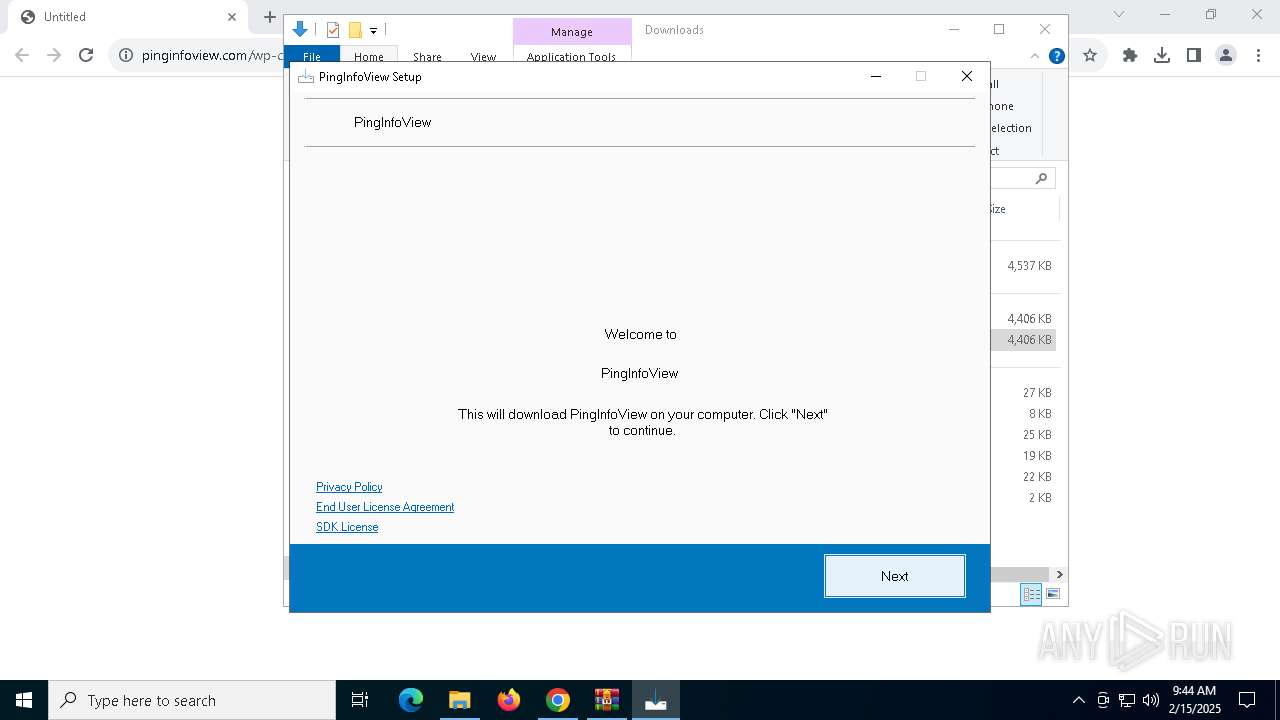Viewport: 1280px width, 720px height.
Task: Select the 27 KB file row
Action: 1025,393
